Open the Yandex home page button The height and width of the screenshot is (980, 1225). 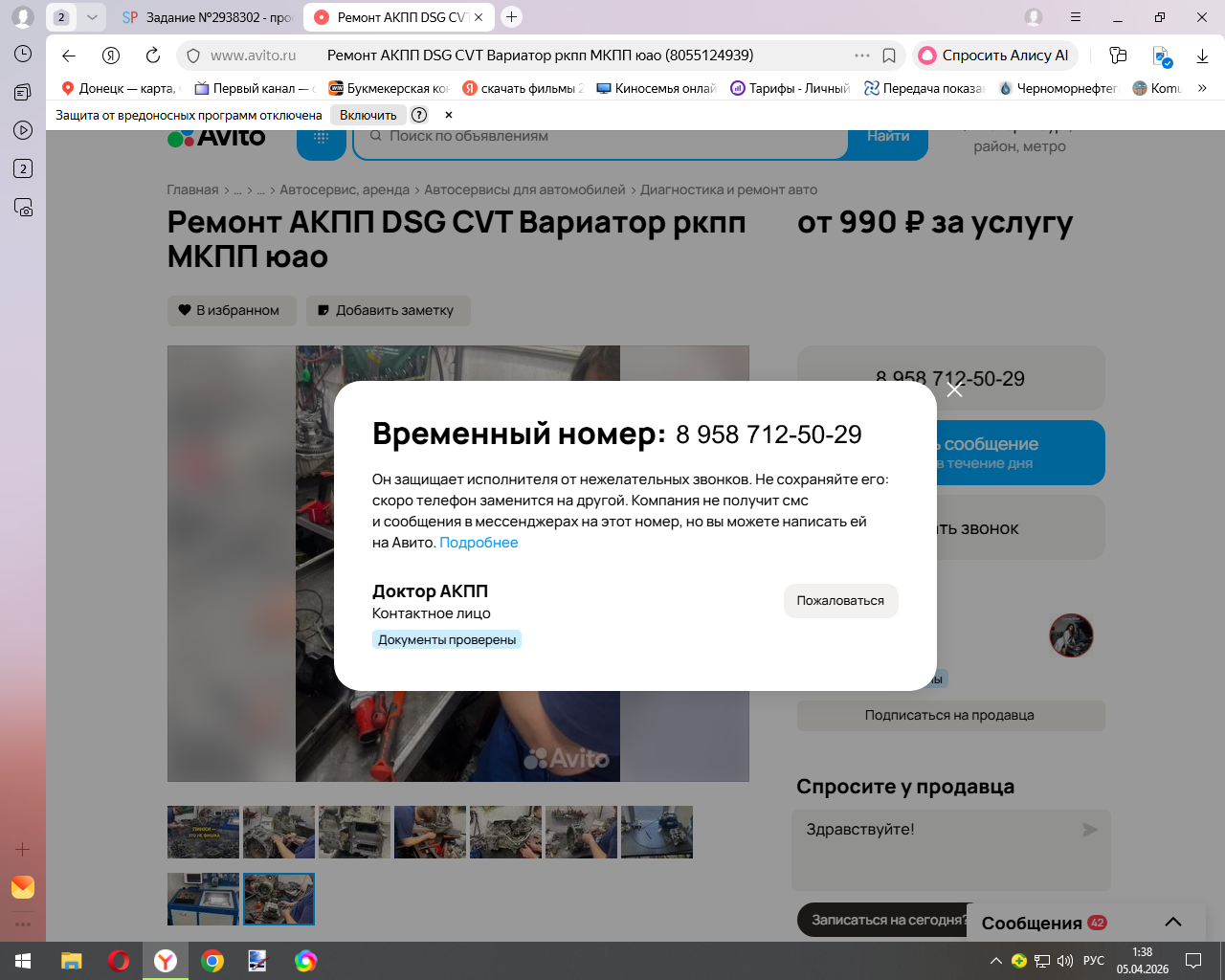111,56
